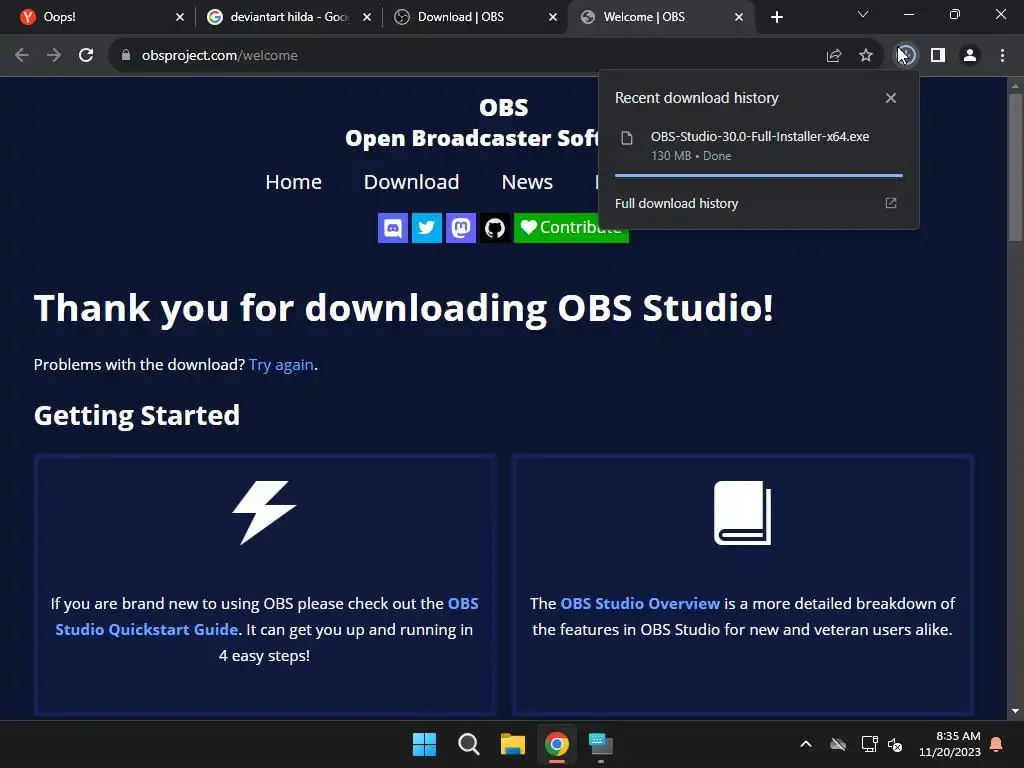
Task: Open the notification bell in the taskbar
Action: [997, 744]
